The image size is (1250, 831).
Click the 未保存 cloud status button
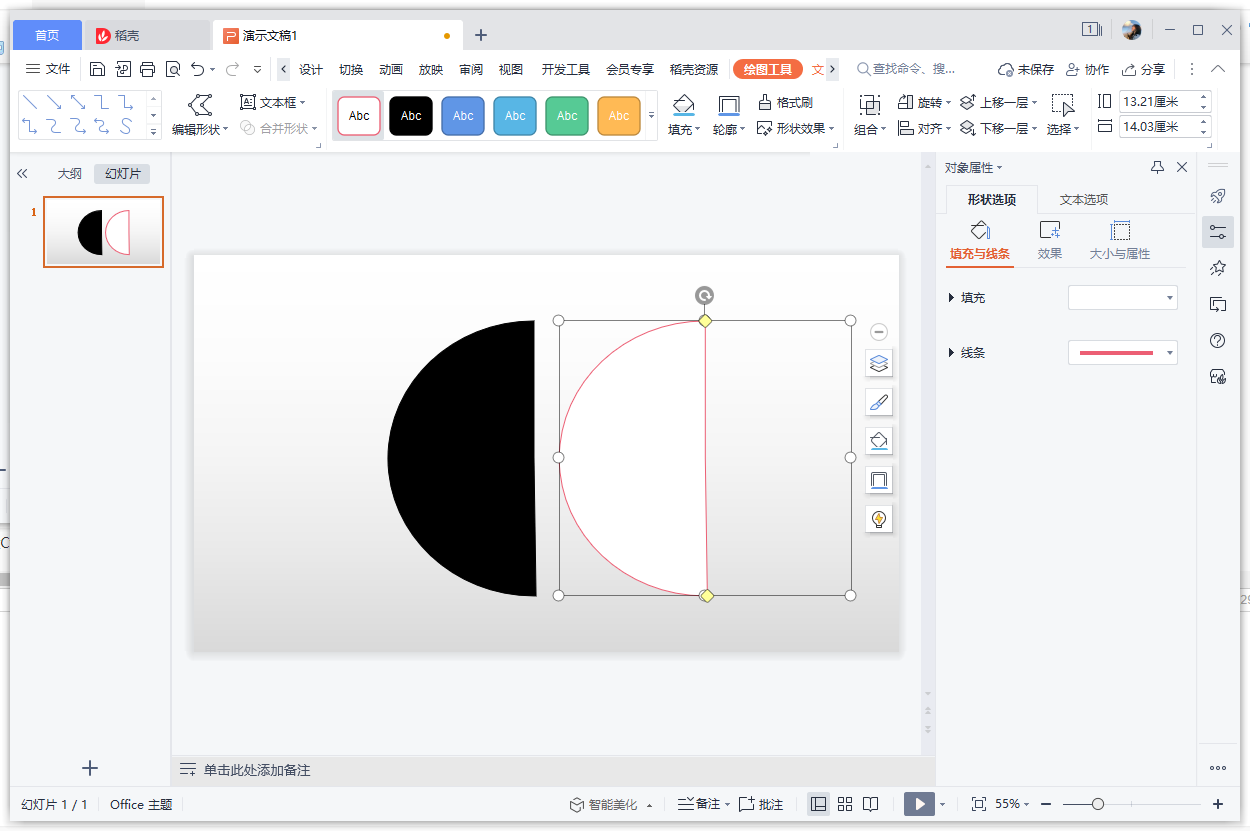(x=1026, y=69)
